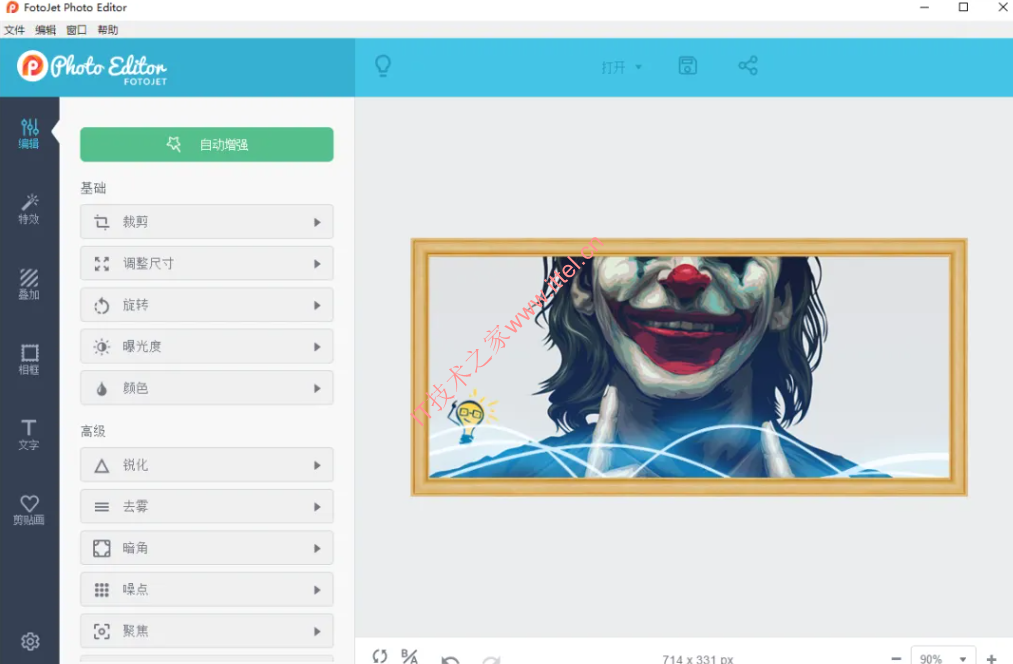Viewport: 1013px width, 664px height.
Task: Click the B/A compare icon
Action: (409, 656)
